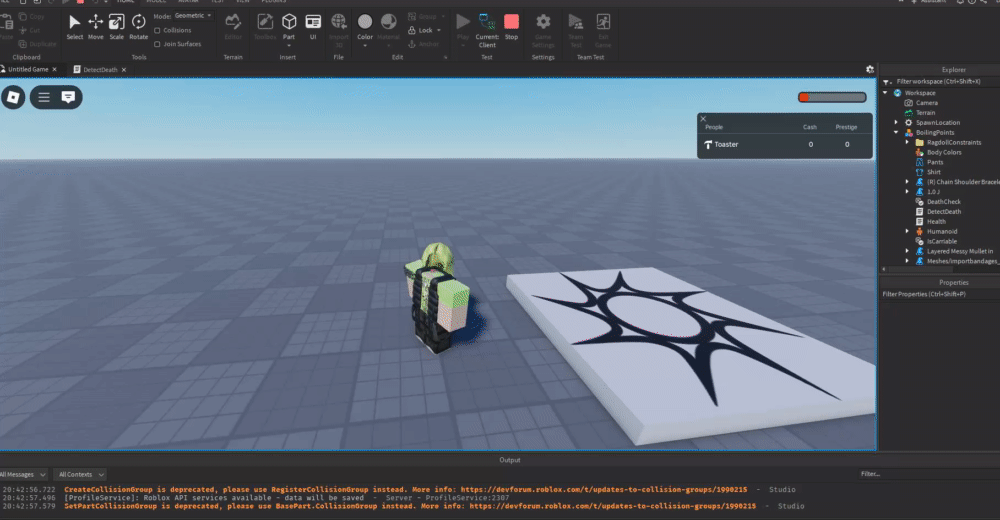The width and height of the screenshot is (1000, 520).
Task: Select Body Colors in Explorer
Action: point(938,152)
